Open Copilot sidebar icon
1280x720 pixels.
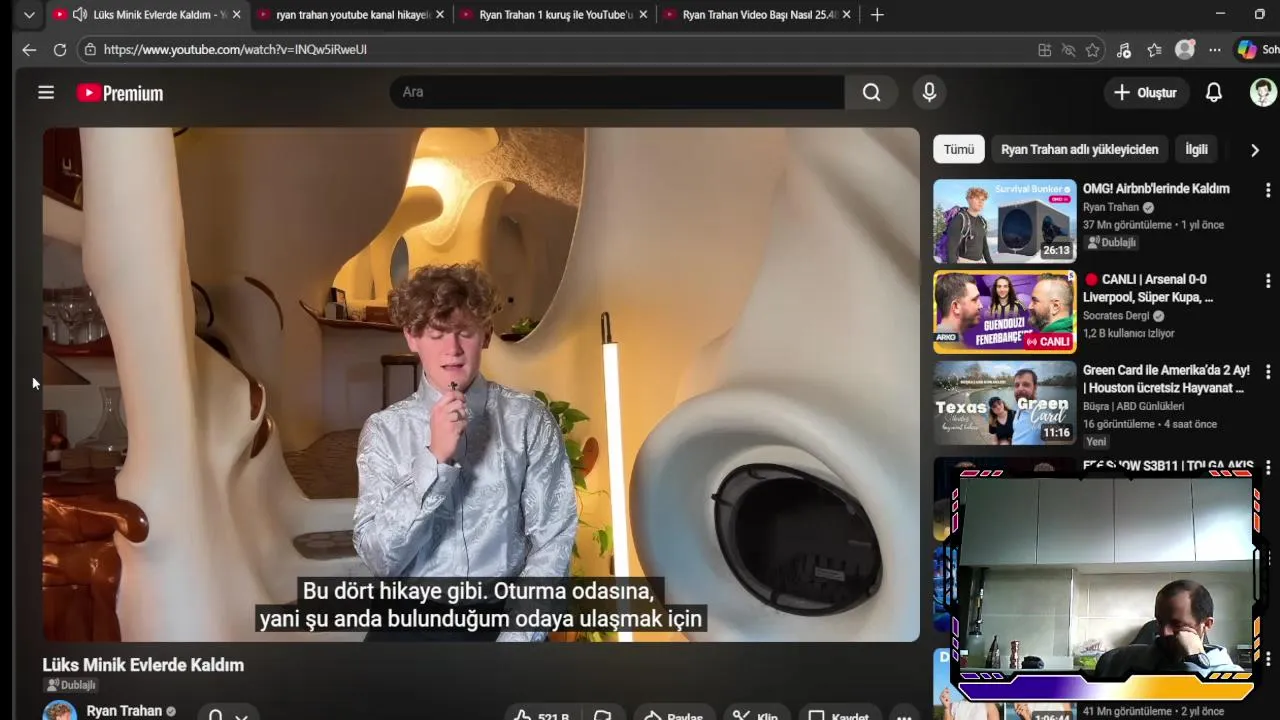click(1247, 50)
